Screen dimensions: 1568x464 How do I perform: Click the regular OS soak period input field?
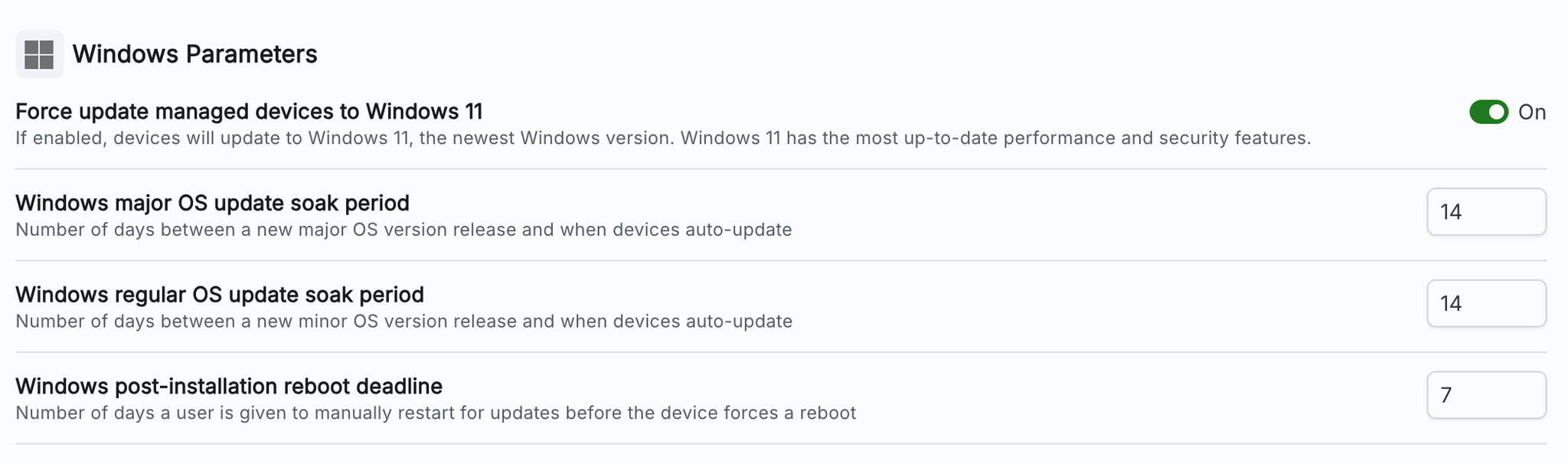(x=1486, y=303)
